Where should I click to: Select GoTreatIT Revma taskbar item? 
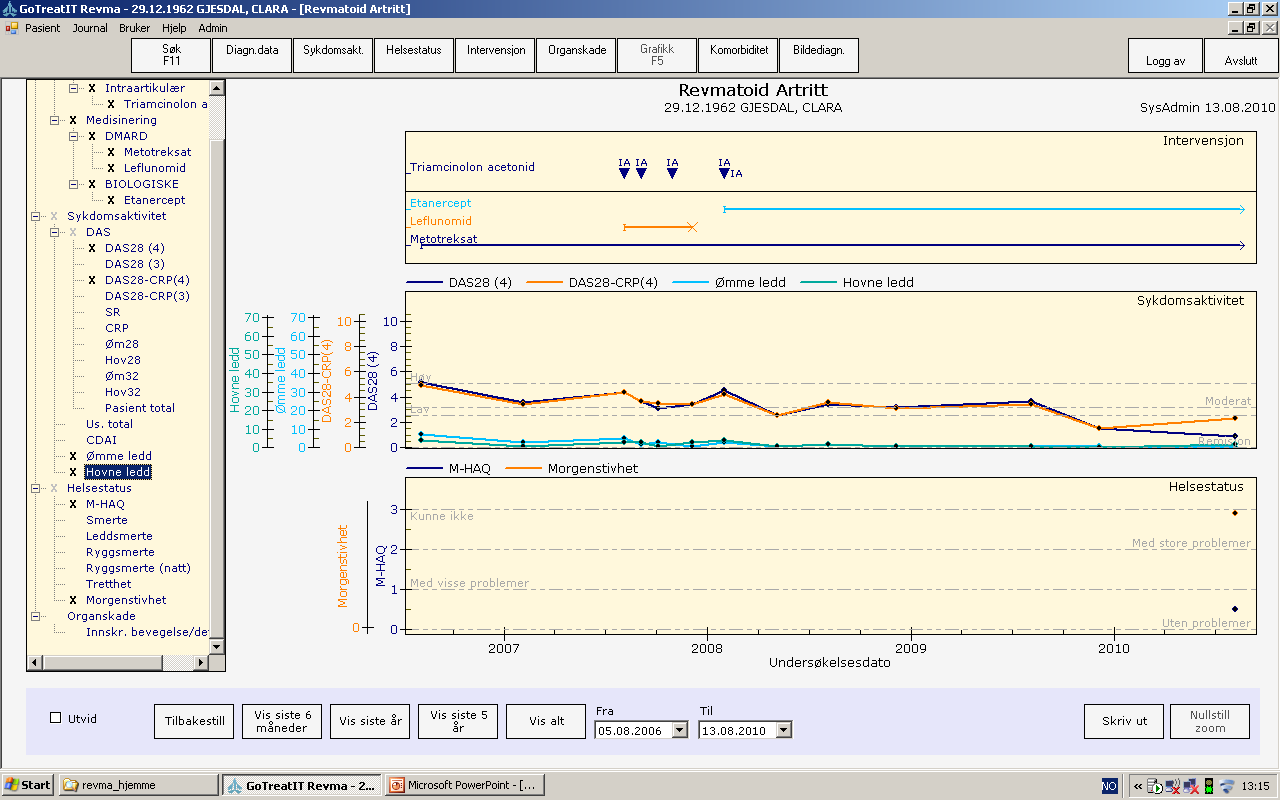coord(301,785)
